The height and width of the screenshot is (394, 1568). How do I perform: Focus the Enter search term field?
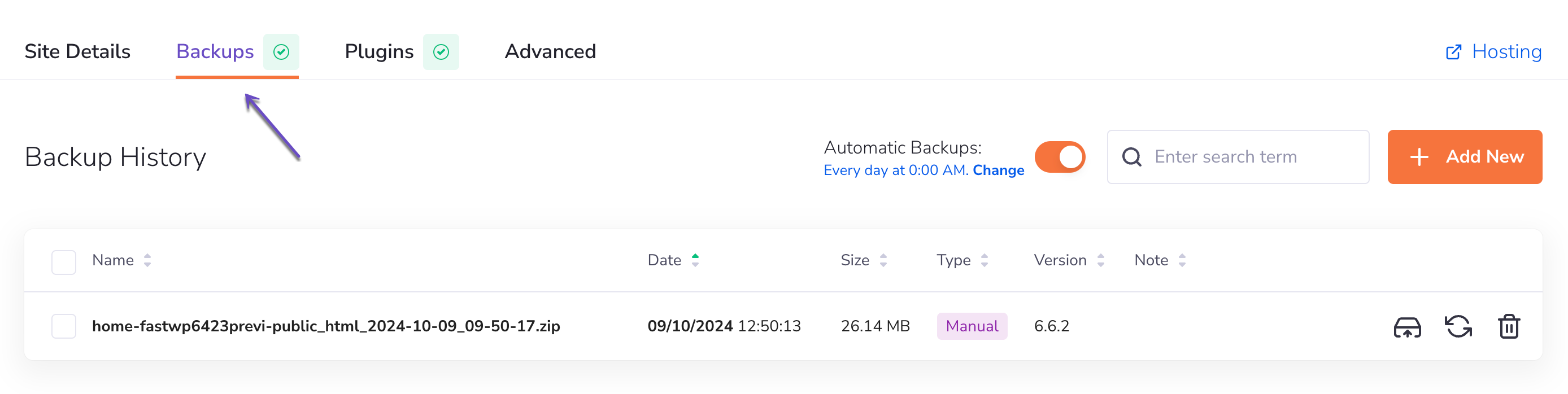click(x=1254, y=157)
